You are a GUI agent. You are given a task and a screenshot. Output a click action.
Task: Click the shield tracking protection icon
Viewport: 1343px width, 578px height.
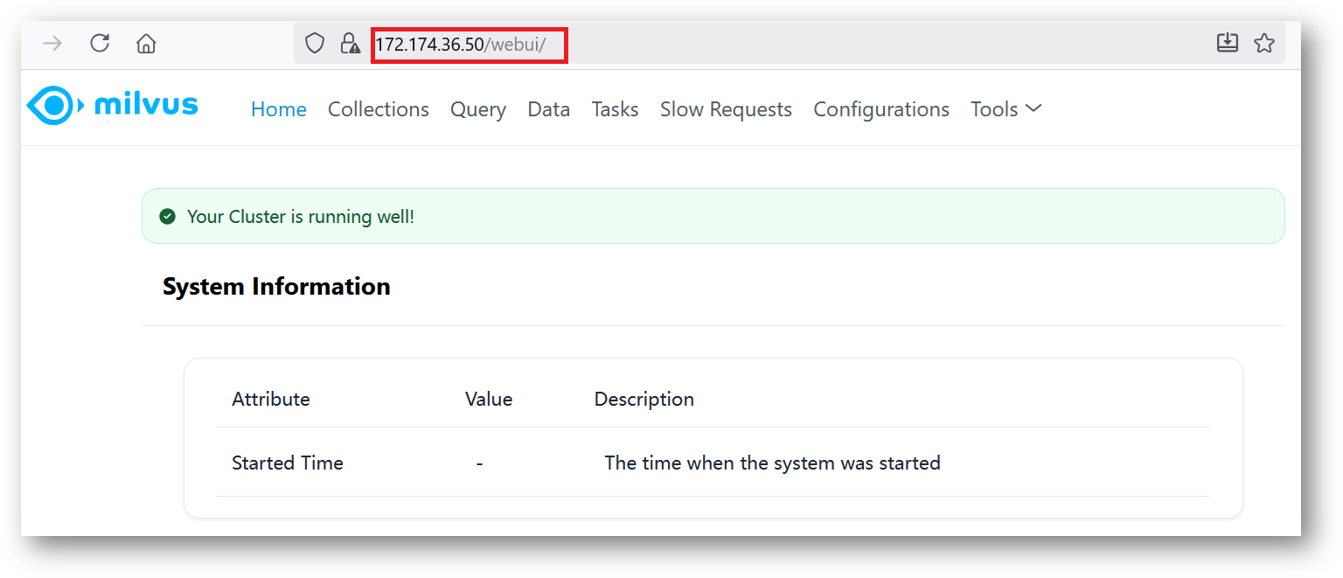point(314,43)
